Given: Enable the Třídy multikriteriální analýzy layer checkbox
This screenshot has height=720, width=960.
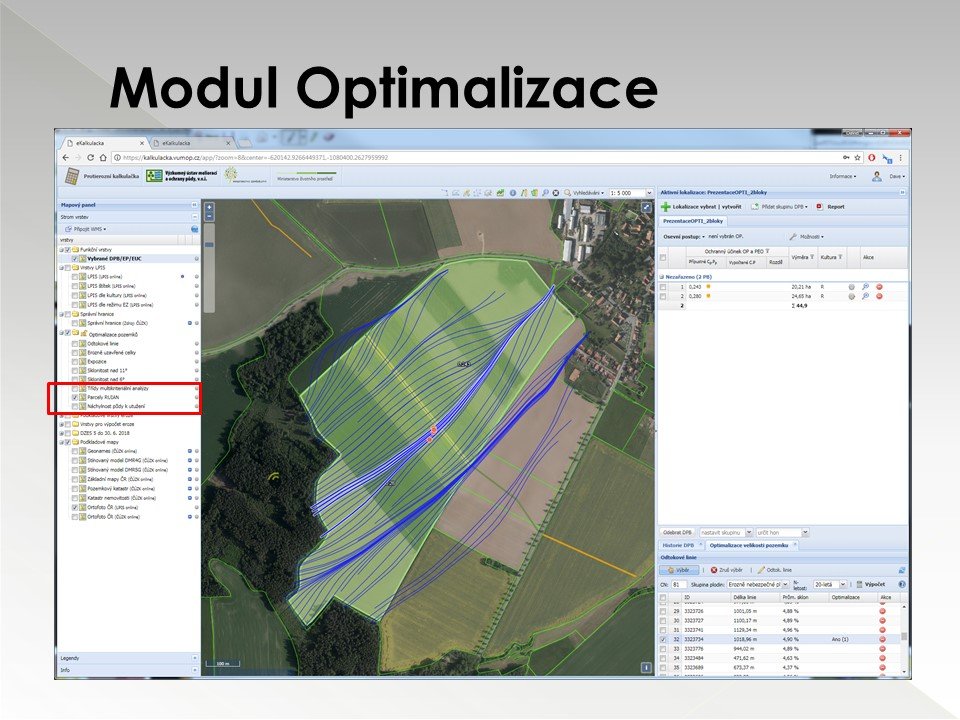Looking at the screenshot, I should (75, 387).
